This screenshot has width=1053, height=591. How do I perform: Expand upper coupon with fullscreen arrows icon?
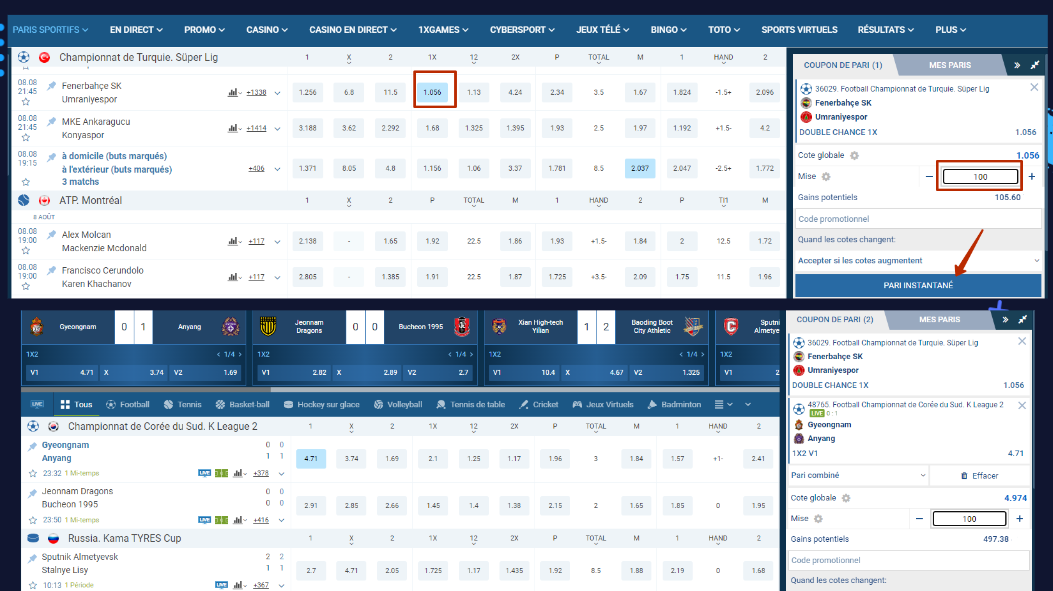pyautogui.click(x=1035, y=65)
